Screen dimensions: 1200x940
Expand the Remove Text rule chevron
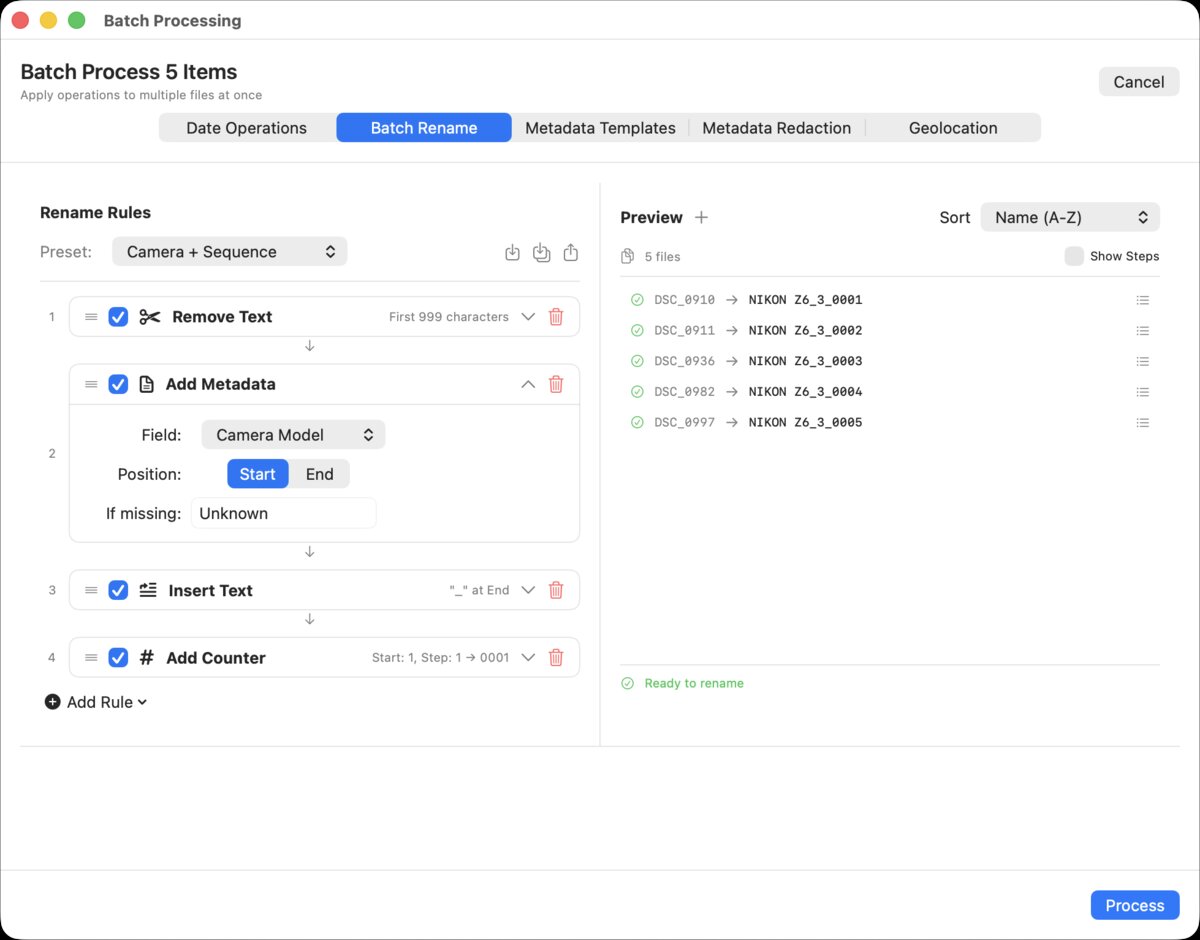tap(528, 317)
